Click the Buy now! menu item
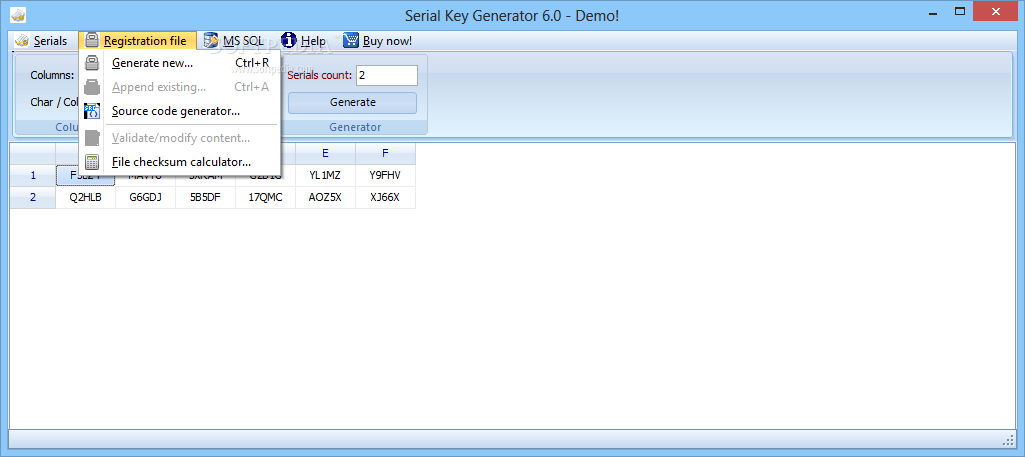Screen dimensions: 1025x457 pos(377,41)
